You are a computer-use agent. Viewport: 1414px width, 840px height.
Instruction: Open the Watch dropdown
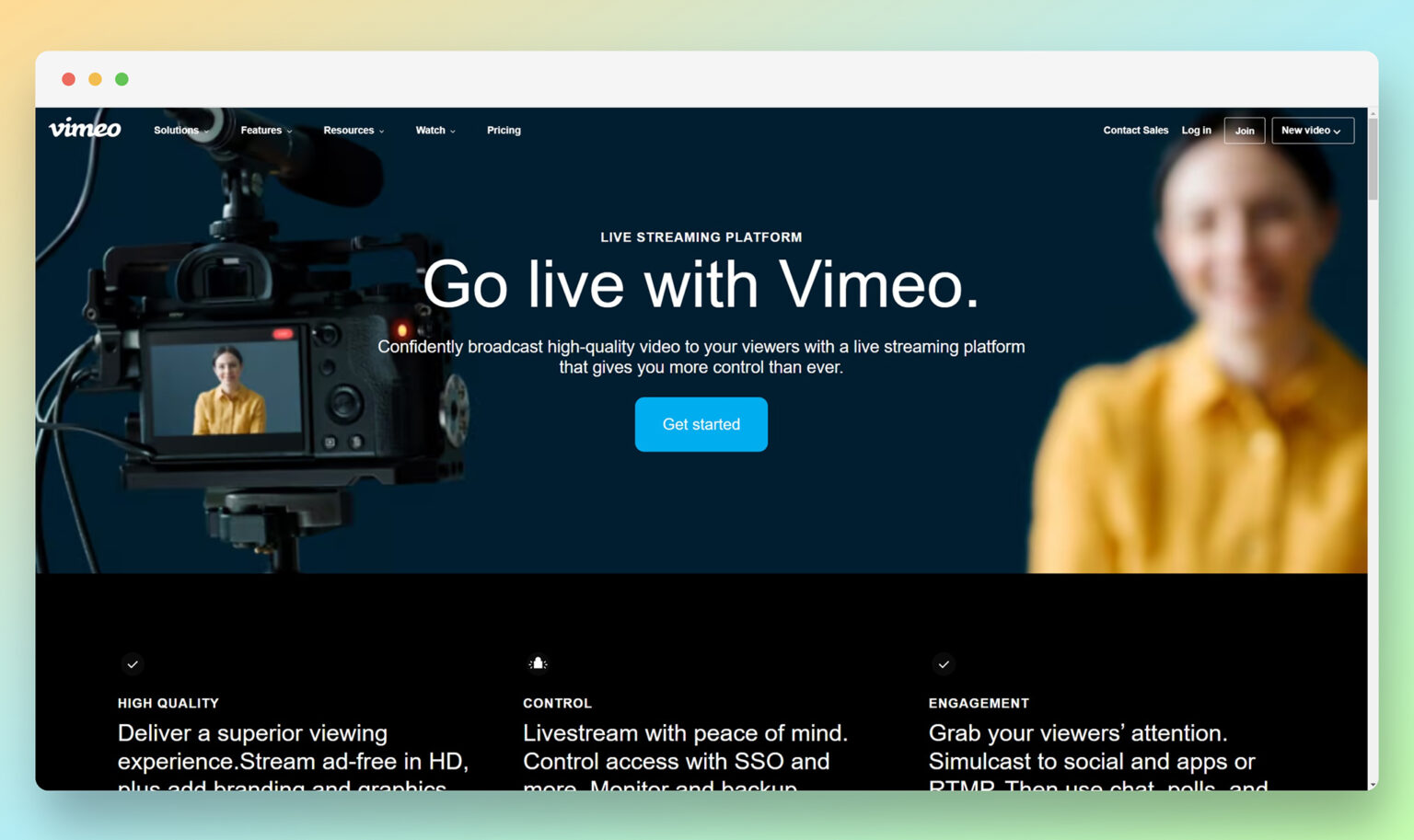coord(435,130)
